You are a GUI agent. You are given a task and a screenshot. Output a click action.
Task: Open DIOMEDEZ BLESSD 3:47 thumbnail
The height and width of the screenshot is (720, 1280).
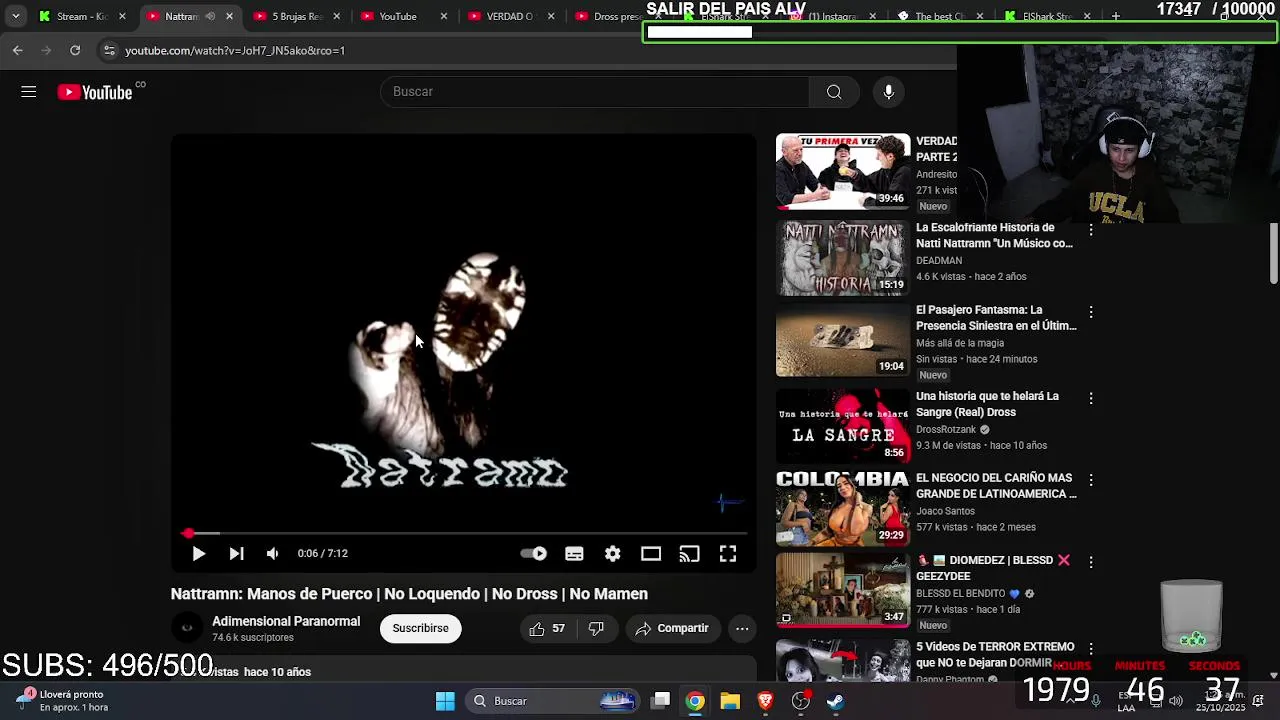pyautogui.click(x=843, y=590)
